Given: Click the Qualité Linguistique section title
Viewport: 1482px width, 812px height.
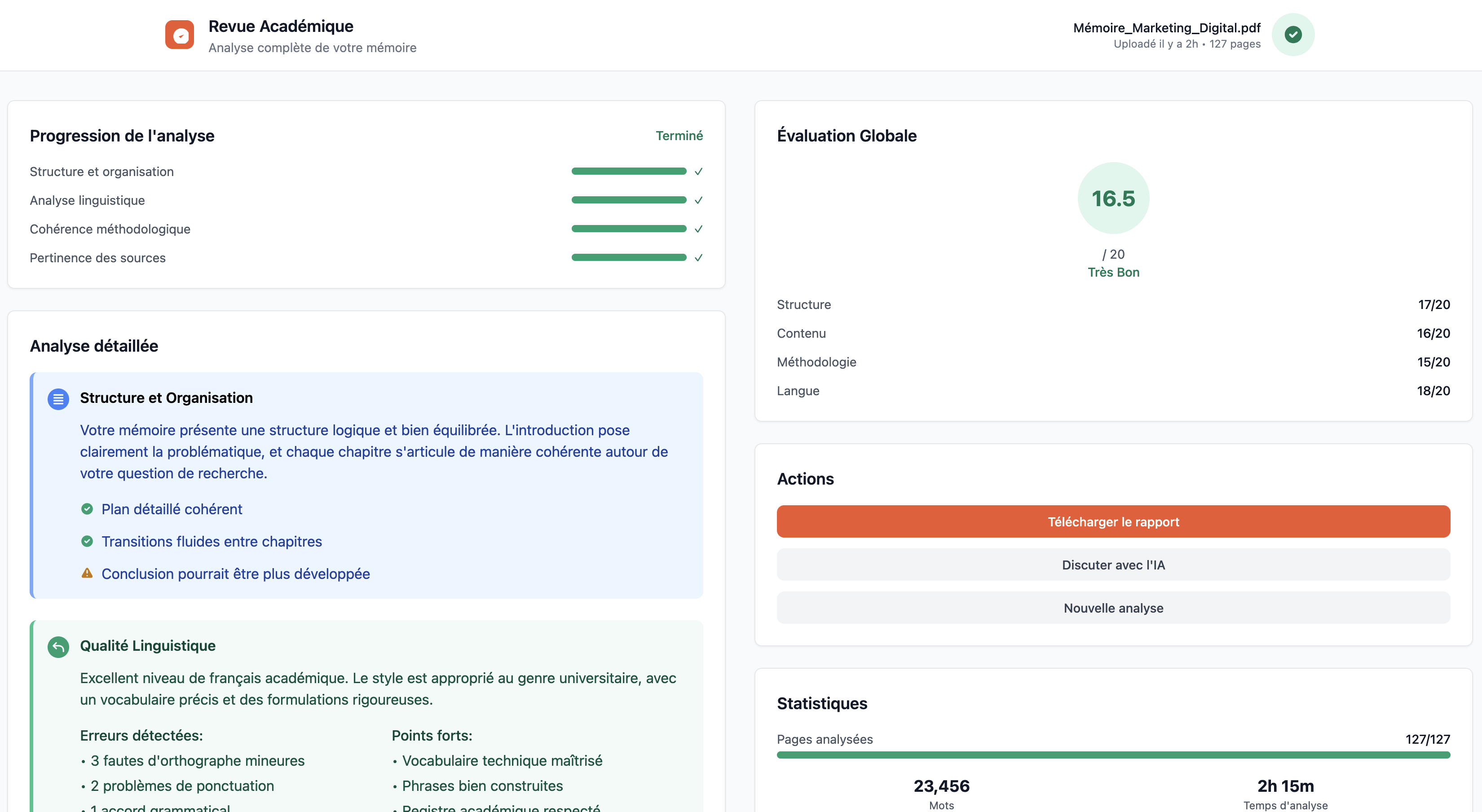Looking at the screenshot, I should [148, 646].
